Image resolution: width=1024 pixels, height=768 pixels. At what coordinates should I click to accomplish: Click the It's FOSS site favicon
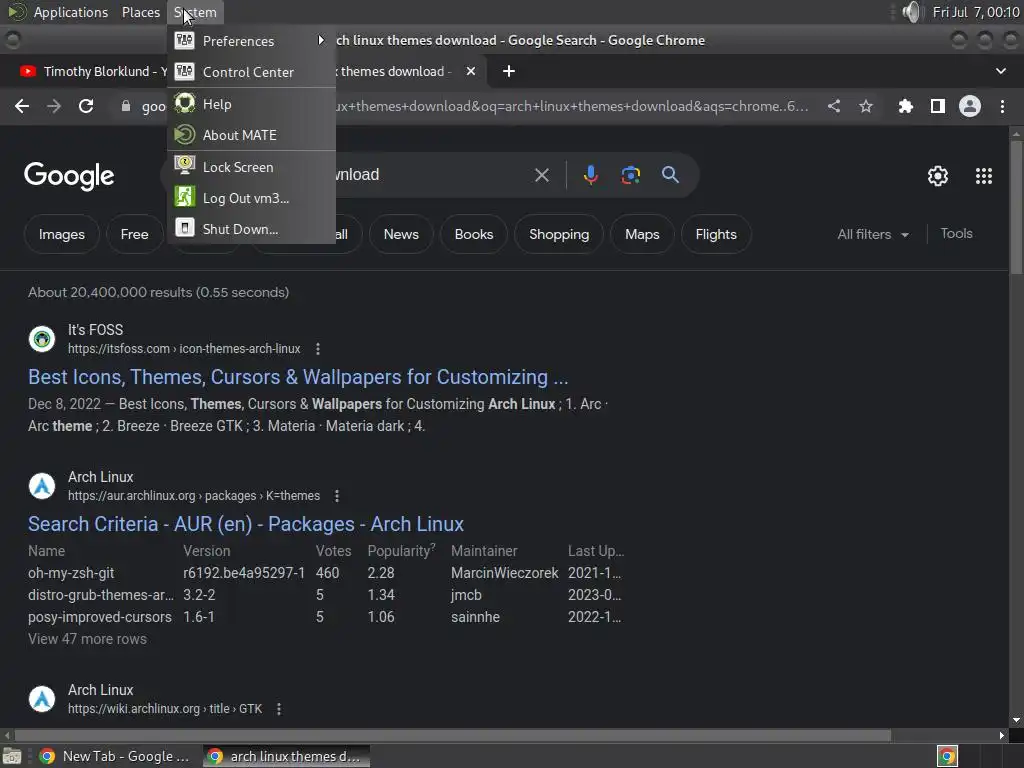pyautogui.click(x=42, y=339)
